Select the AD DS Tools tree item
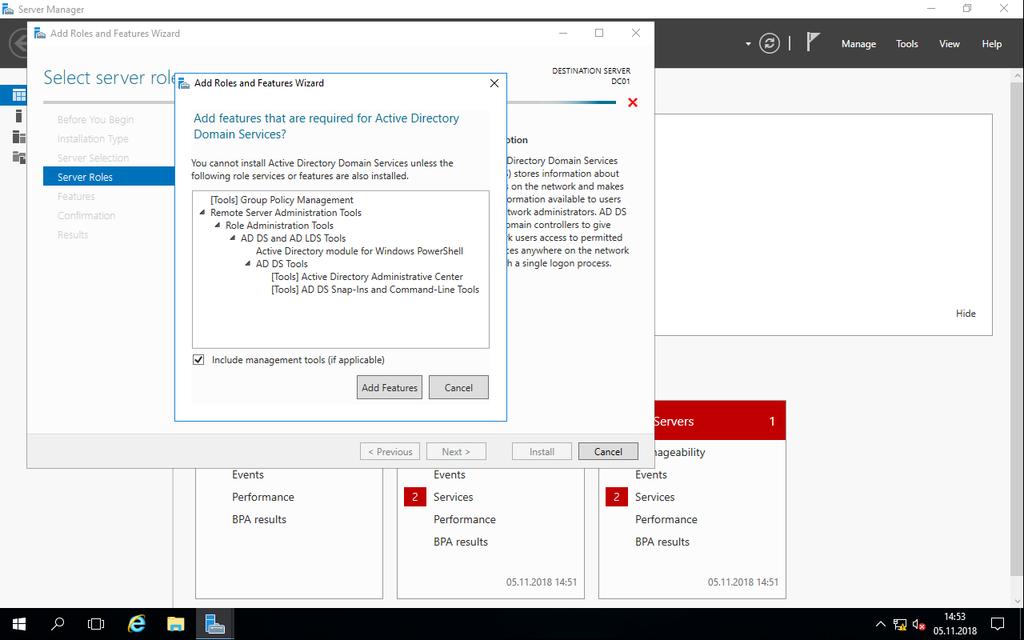Image resolution: width=1024 pixels, height=640 pixels. [x=281, y=264]
